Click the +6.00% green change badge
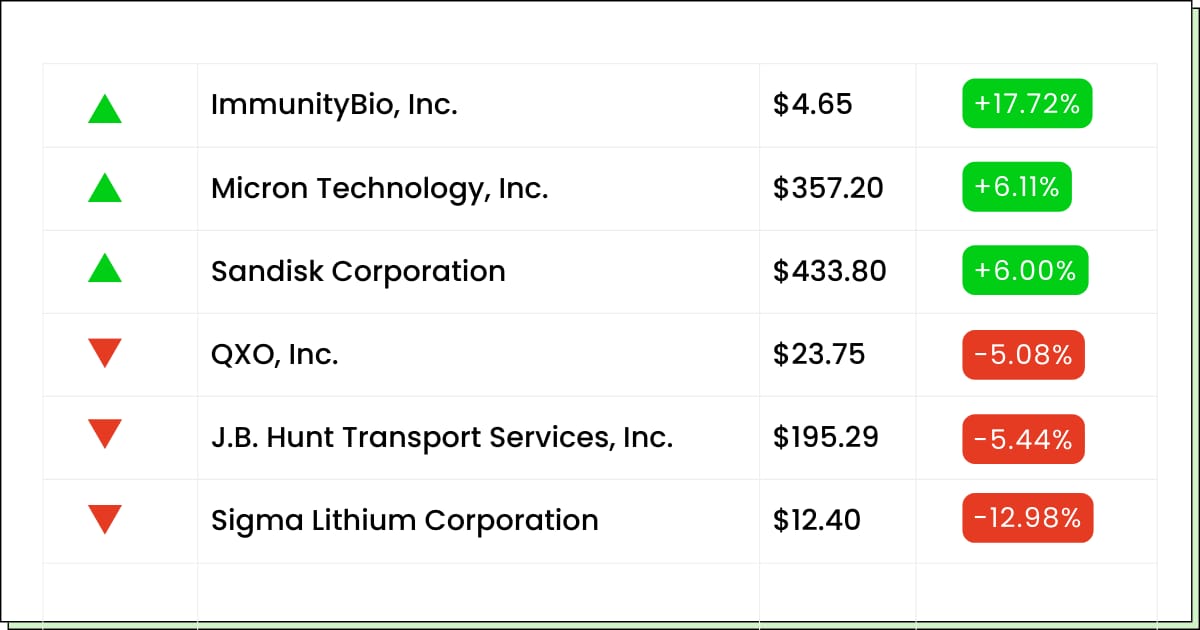 (1025, 270)
